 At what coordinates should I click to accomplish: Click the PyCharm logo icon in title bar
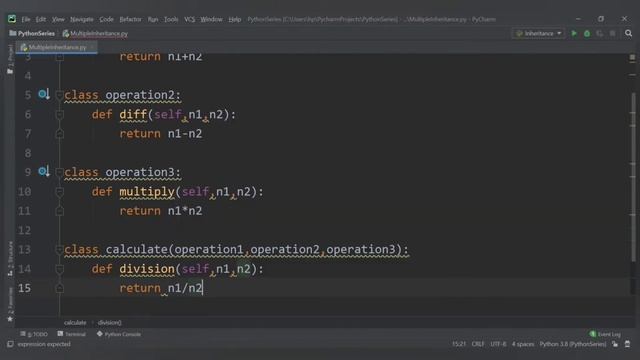pyautogui.click(x=12, y=19)
